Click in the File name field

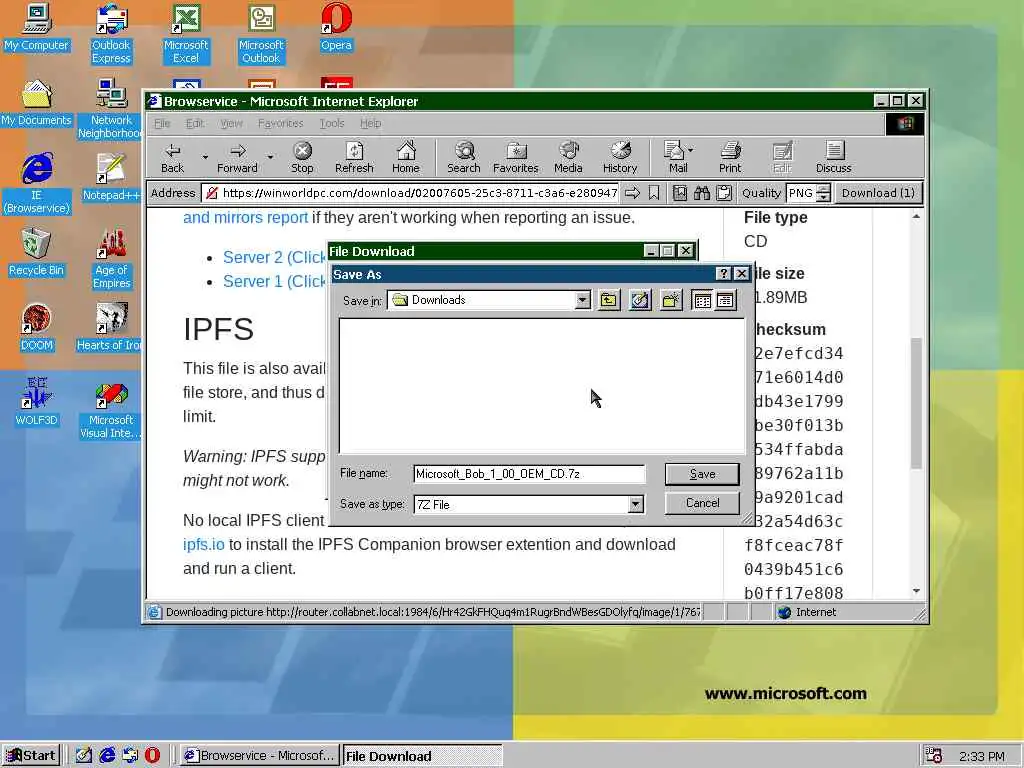click(x=529, y=474)
